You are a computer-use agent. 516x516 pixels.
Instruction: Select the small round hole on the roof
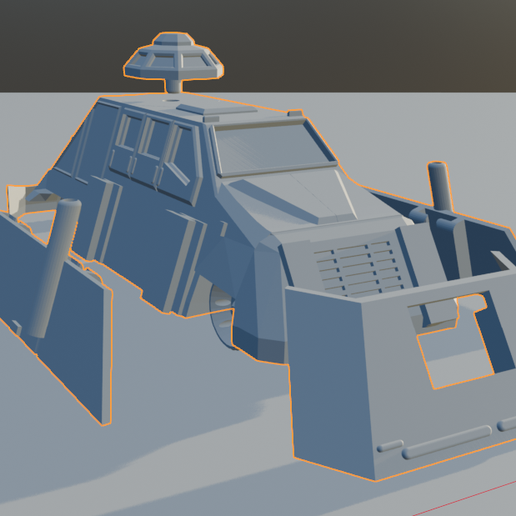point(172,100)
